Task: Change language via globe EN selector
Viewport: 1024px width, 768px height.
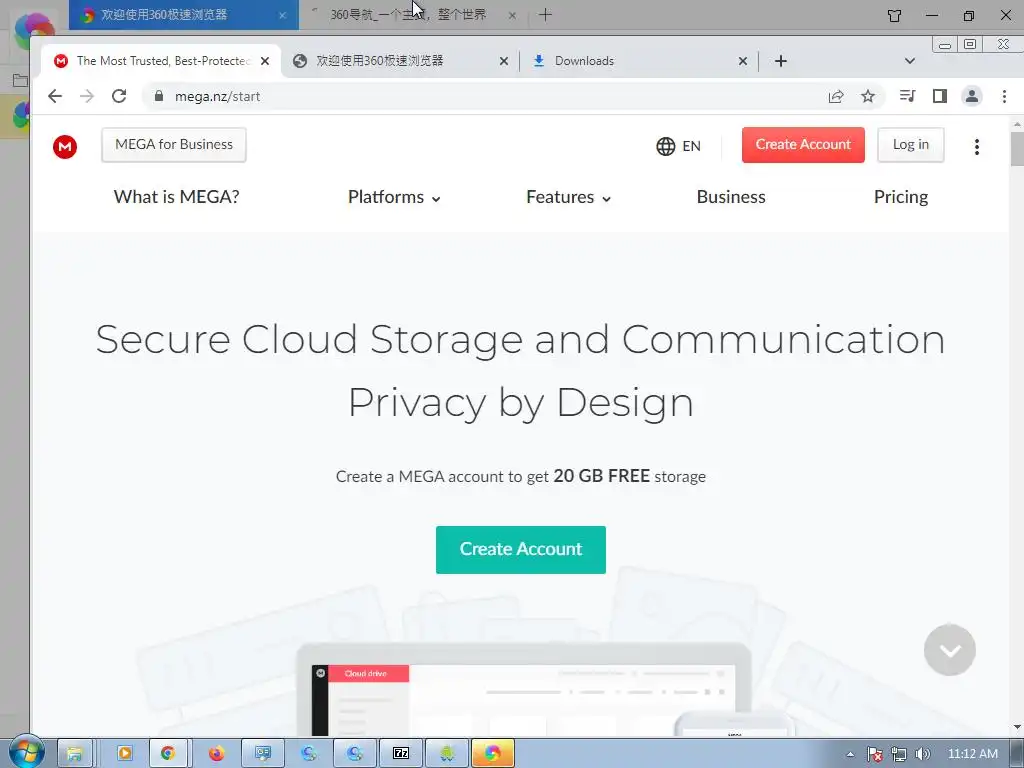Action: click(x=679, y=146)
